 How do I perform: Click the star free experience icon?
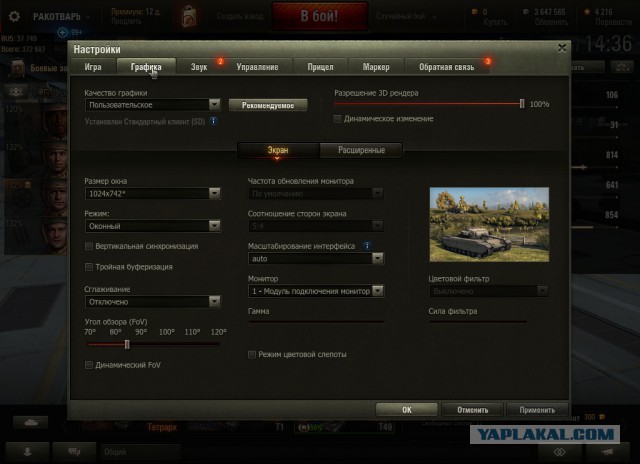tap(587, 12)
